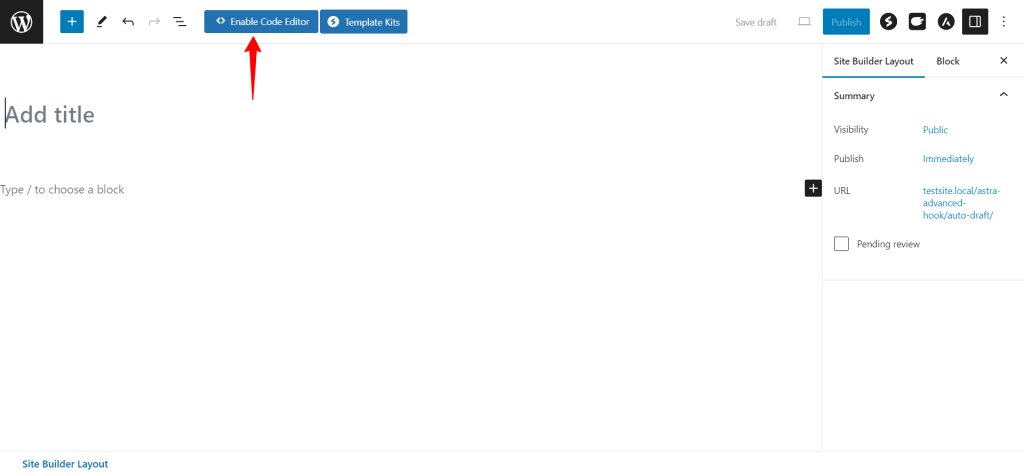Change the Public visibility setting
Image resolution: width=1024 pixels, height=476 pixels.
[935, 130]
